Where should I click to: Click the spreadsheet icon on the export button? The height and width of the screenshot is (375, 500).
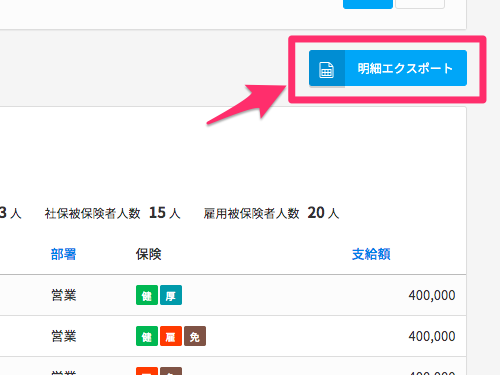coord(326,70)
